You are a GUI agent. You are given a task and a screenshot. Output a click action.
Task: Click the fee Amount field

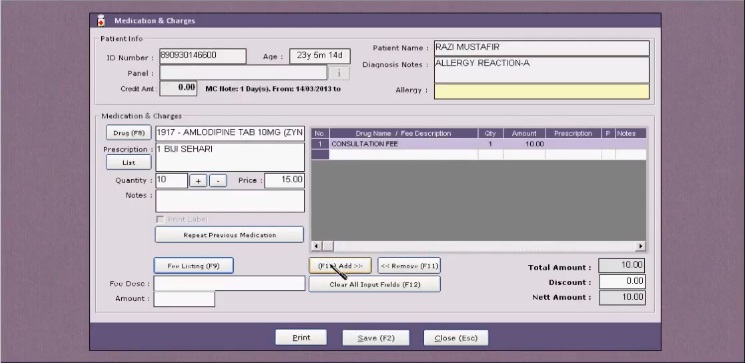[x=184, y=299]
